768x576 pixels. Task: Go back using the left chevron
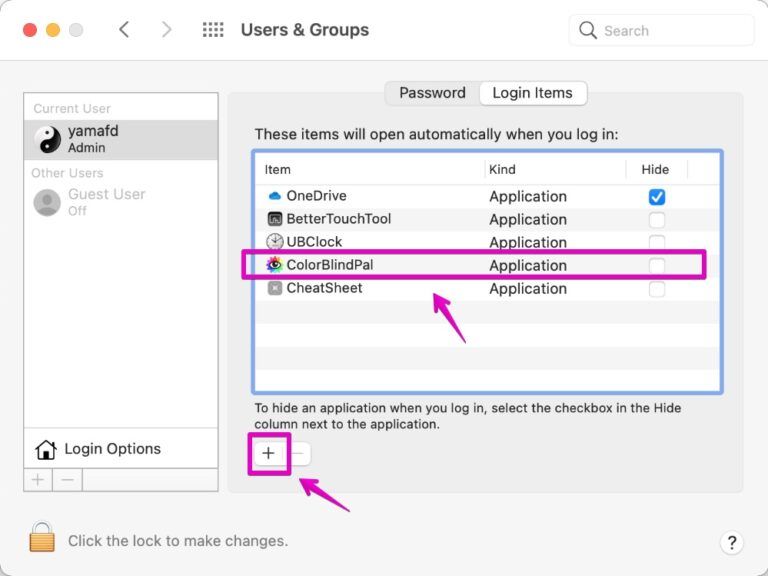124,30
